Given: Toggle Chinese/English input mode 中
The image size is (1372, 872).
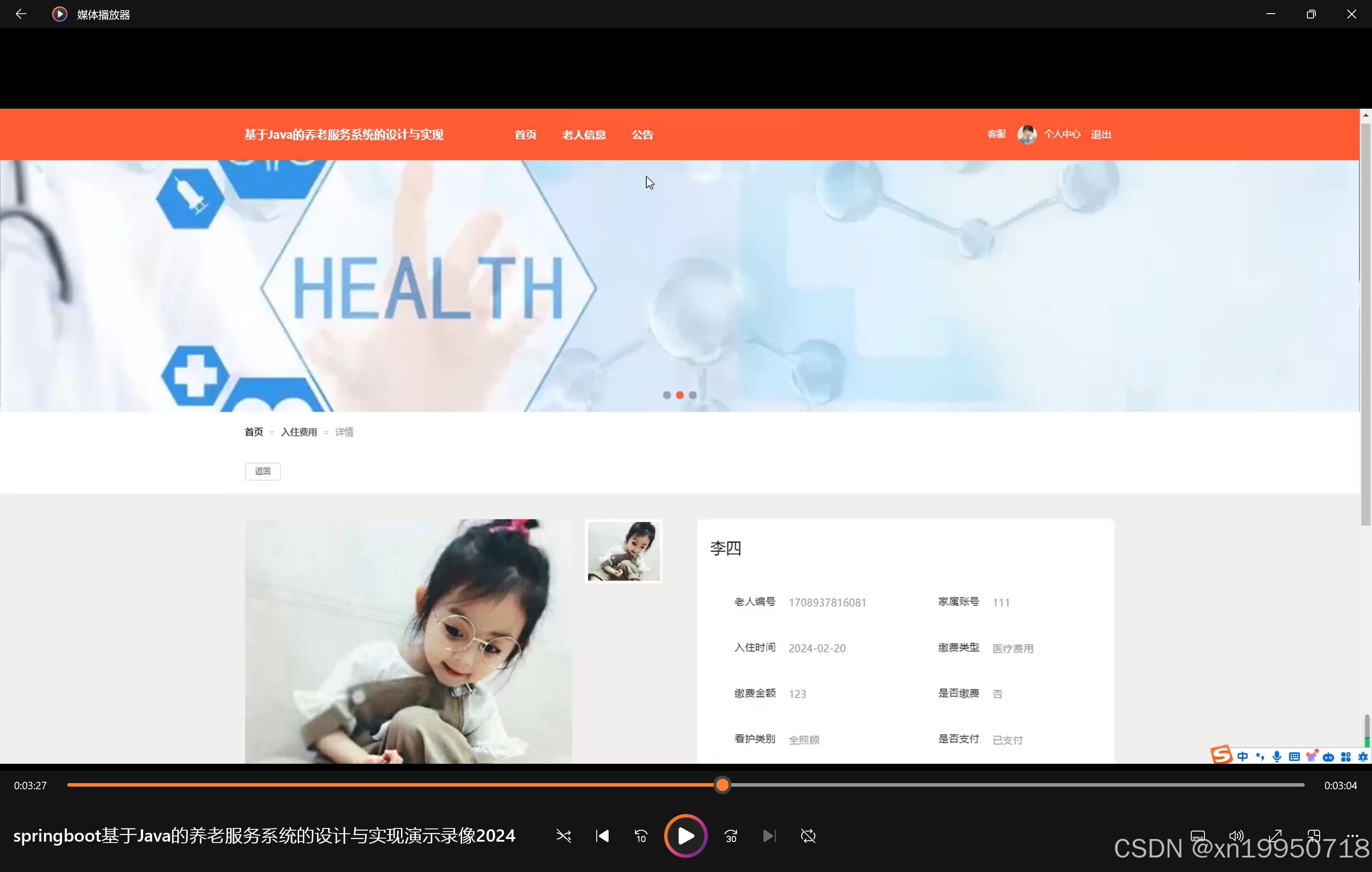Looking at the screenshot, I should click(1243, 756).
